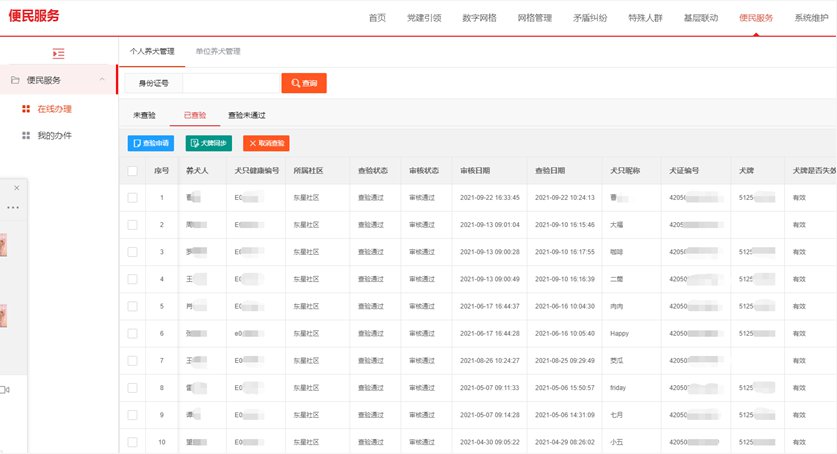
Task: Collapse the sidebar using the menu fold icon
Action: coord(58,53)
